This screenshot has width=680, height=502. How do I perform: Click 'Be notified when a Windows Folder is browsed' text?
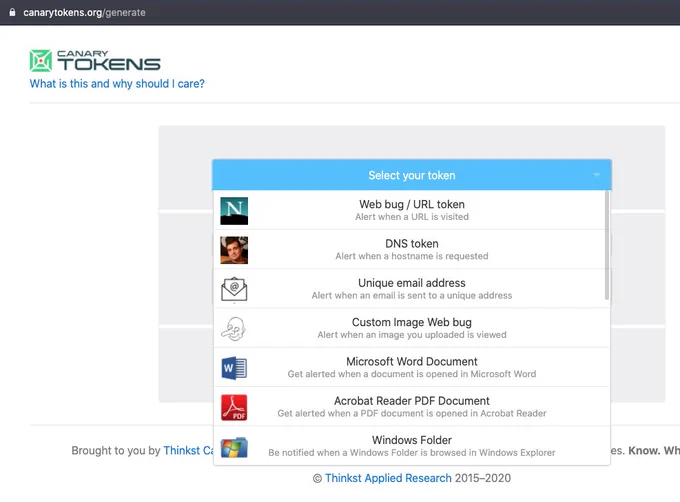click(412, 453)
